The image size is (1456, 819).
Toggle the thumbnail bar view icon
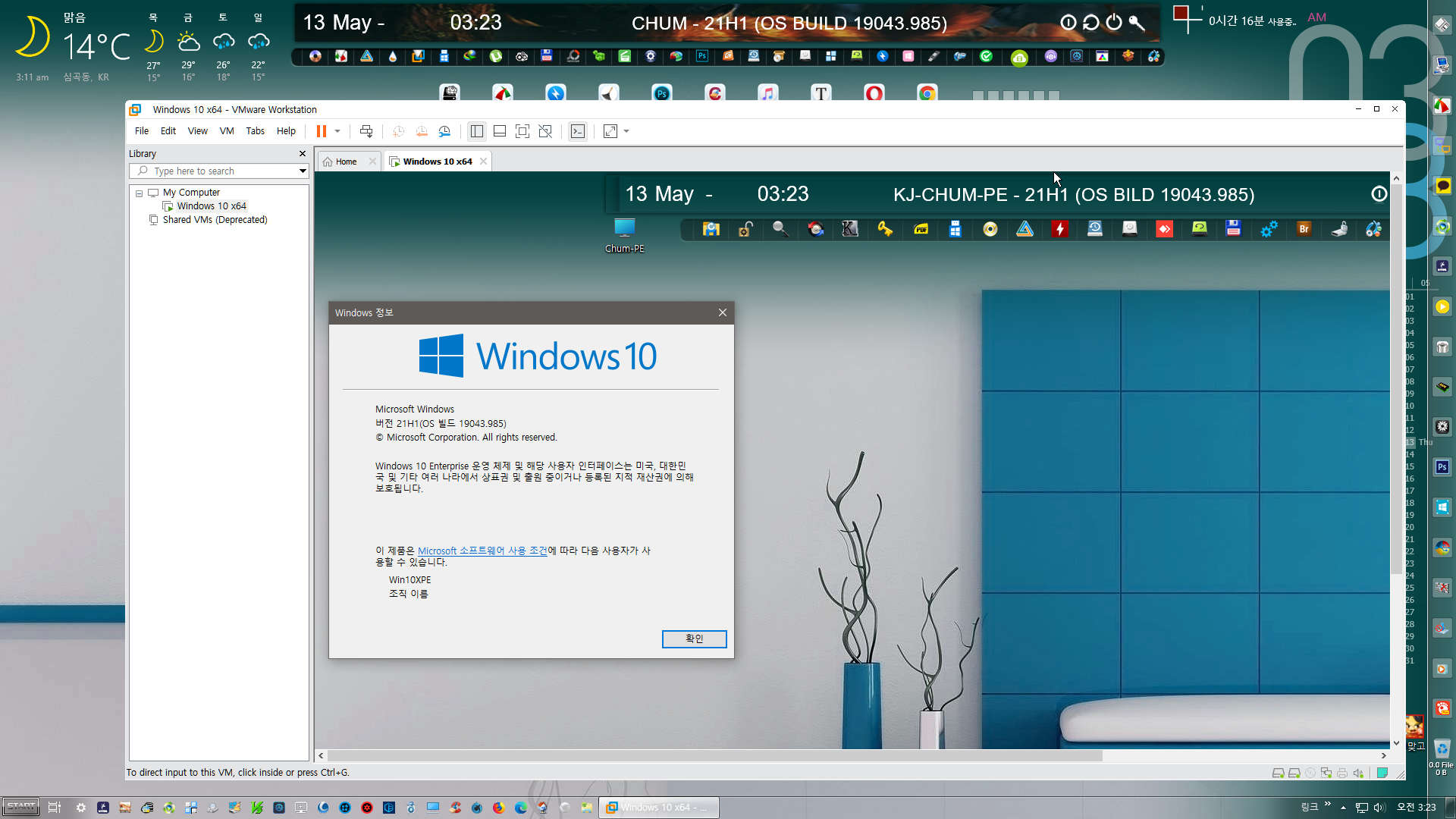point(500,131)
